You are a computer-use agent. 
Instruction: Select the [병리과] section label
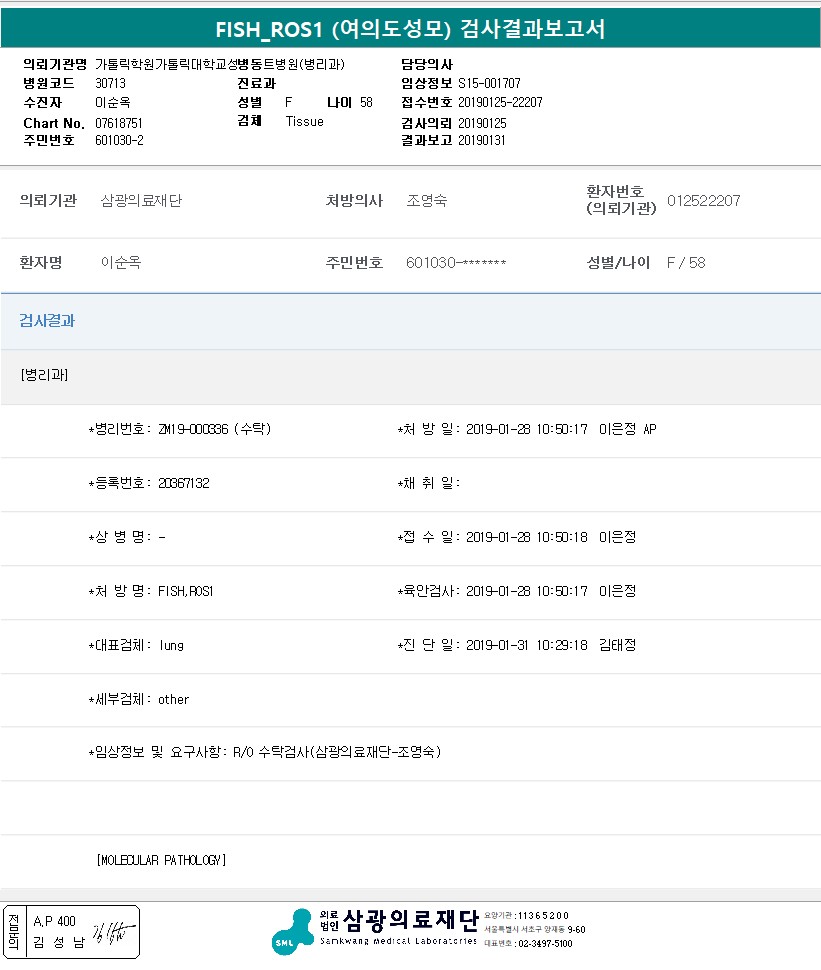coord(44,375)
